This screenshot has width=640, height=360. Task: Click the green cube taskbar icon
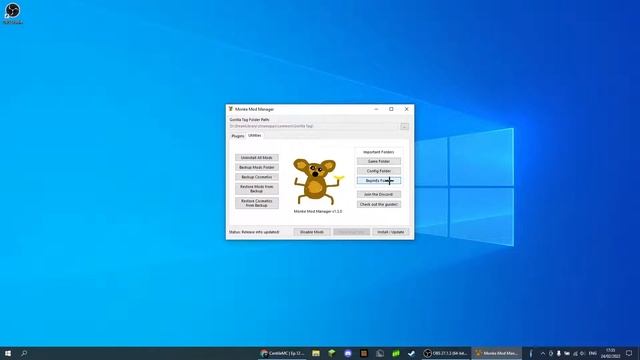pyautogui.click(x=332, y=353)
